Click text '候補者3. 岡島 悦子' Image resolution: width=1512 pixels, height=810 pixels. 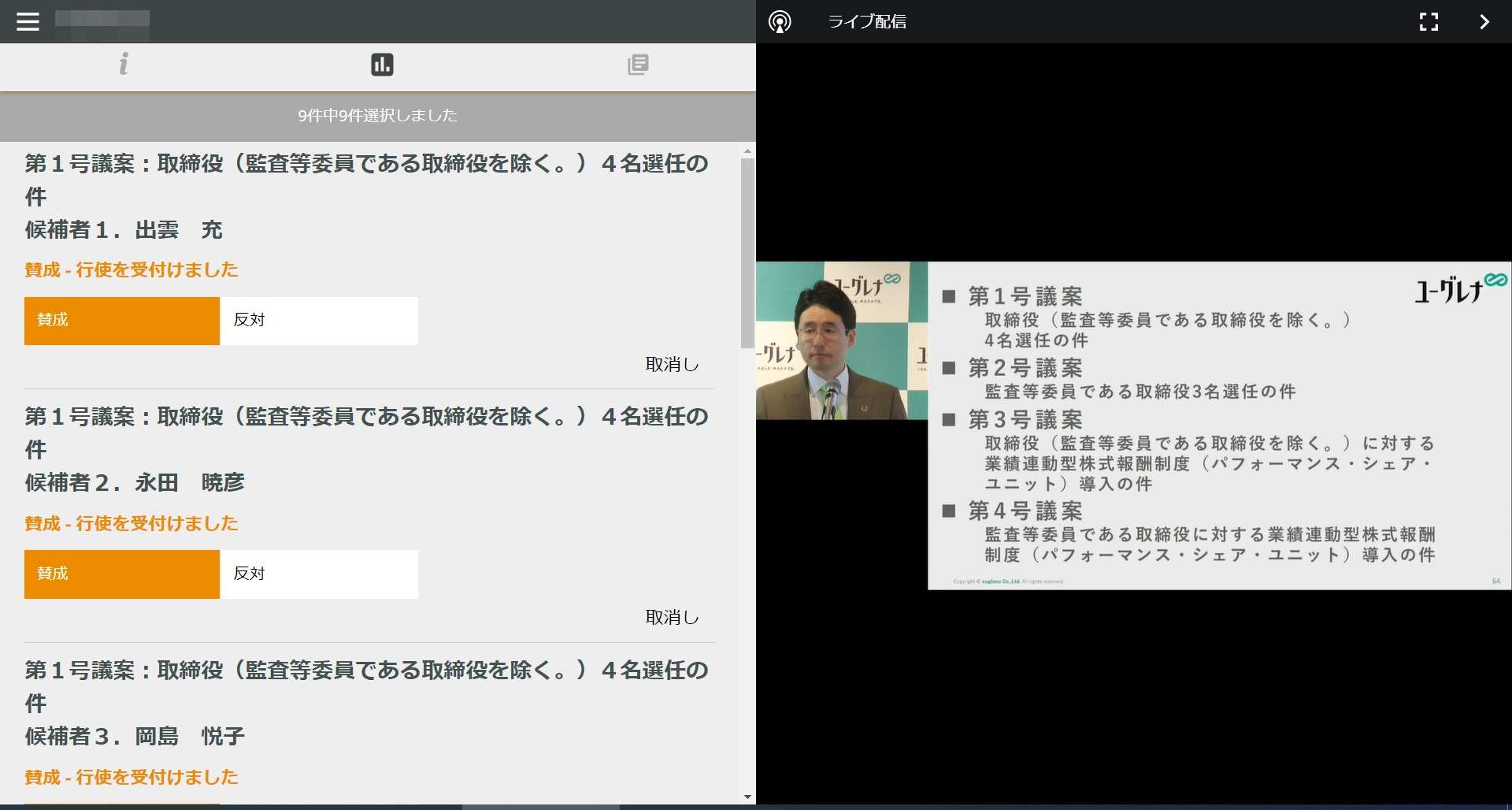(135, 736)
